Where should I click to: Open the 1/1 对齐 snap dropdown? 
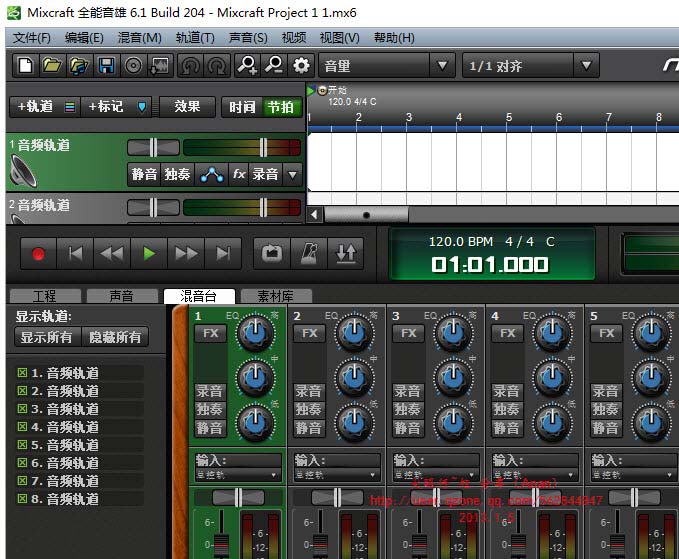point(586,66)
